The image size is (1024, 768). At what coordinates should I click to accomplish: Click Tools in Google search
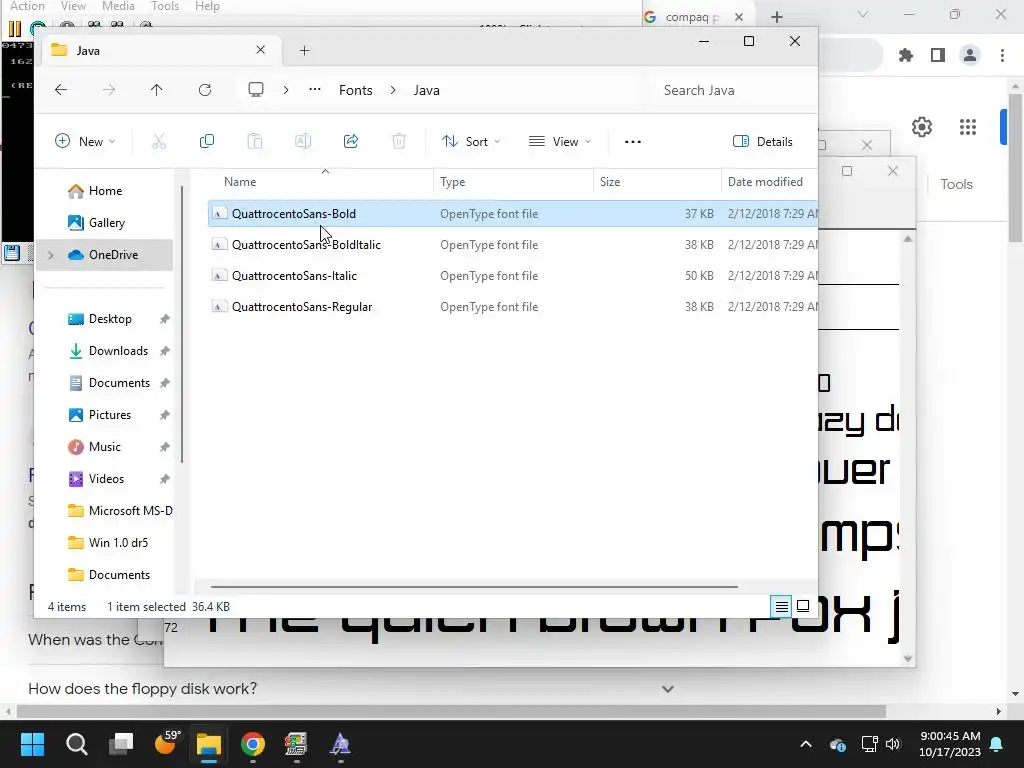tap(957, 185)
